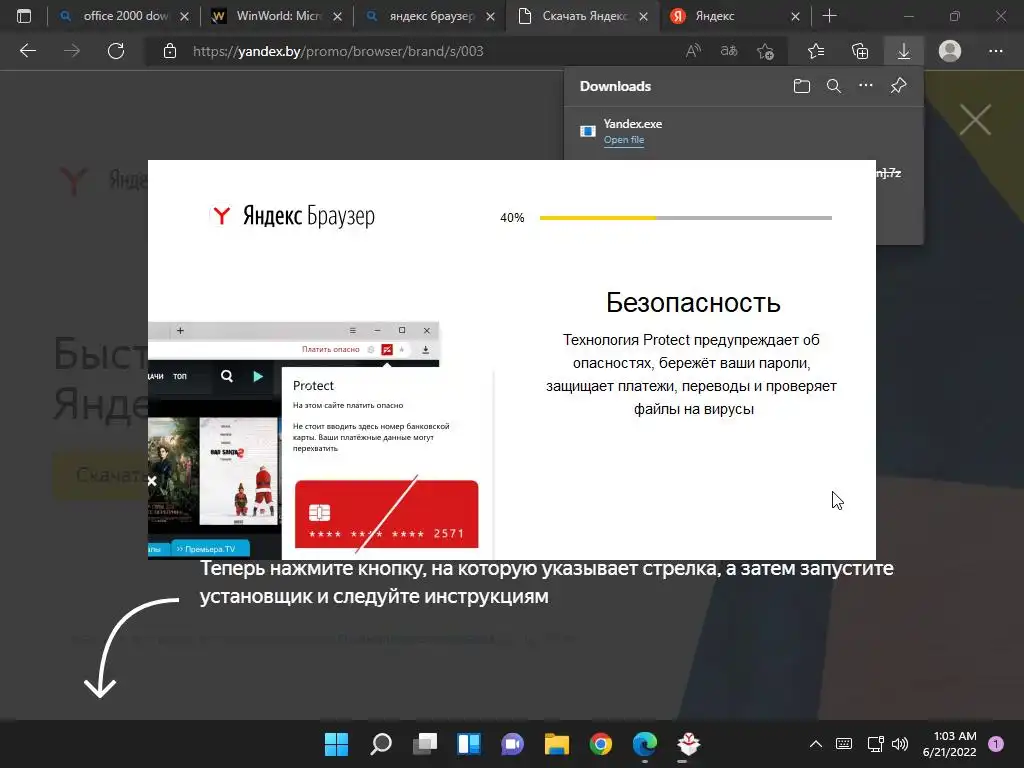Open the Favorites list
The image size is (1024, 768).
[816, 51]
